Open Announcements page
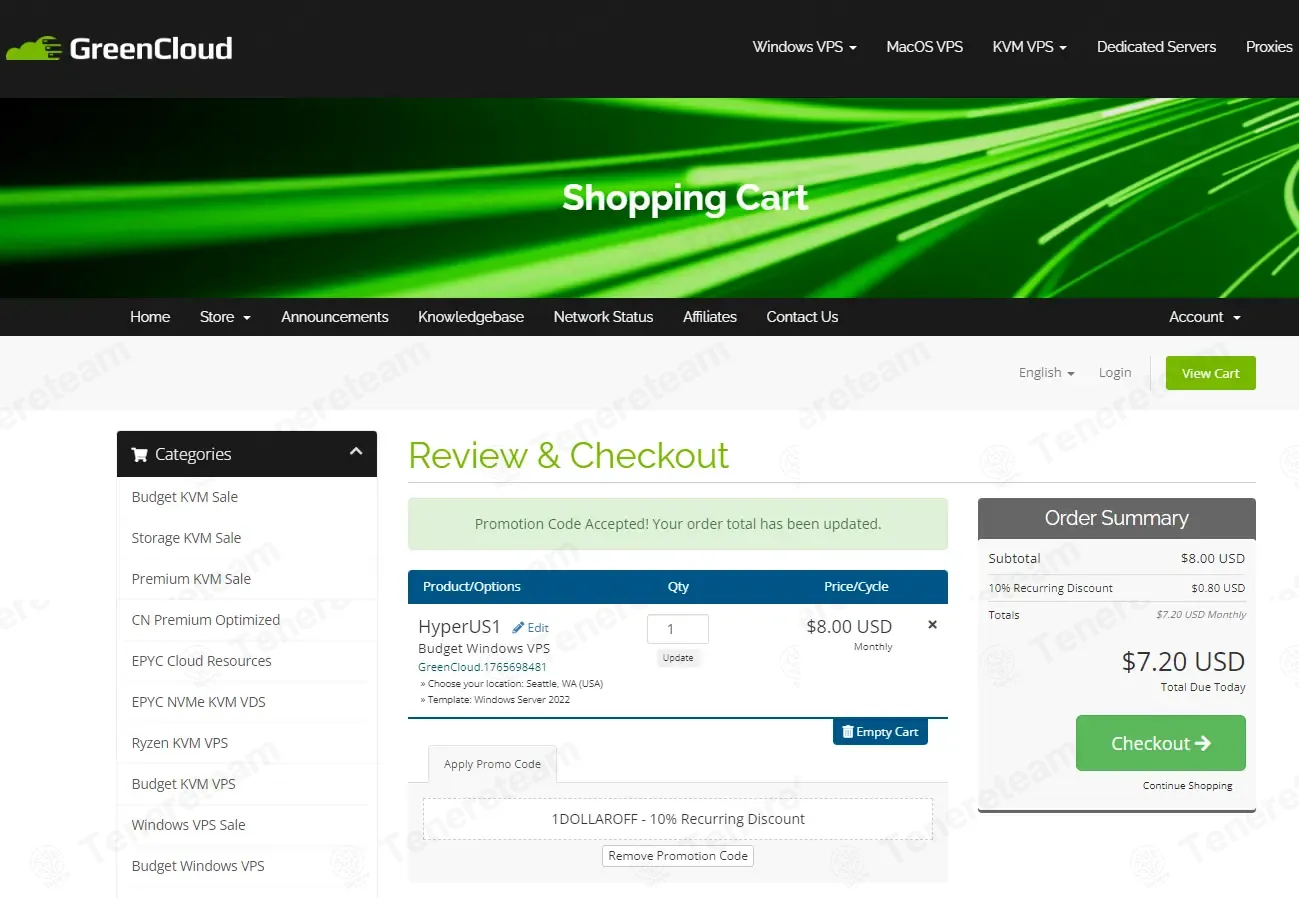1299x898 pixels. point(335,317)
